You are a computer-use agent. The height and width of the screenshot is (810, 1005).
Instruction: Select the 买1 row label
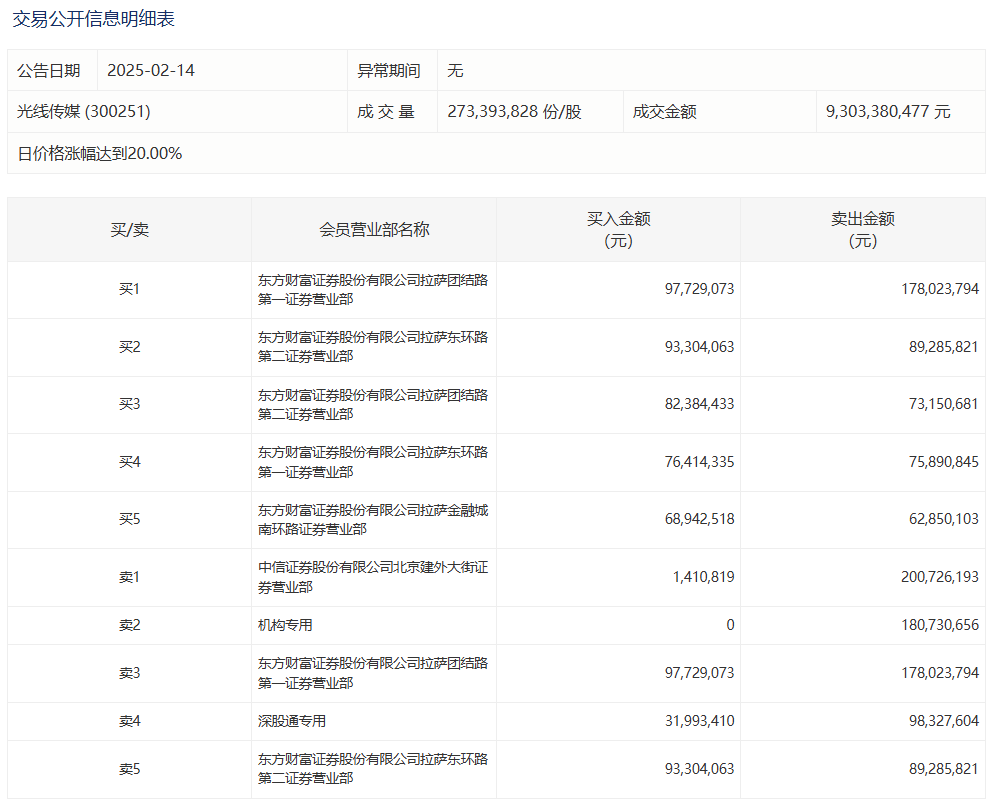tap(129, 290)
